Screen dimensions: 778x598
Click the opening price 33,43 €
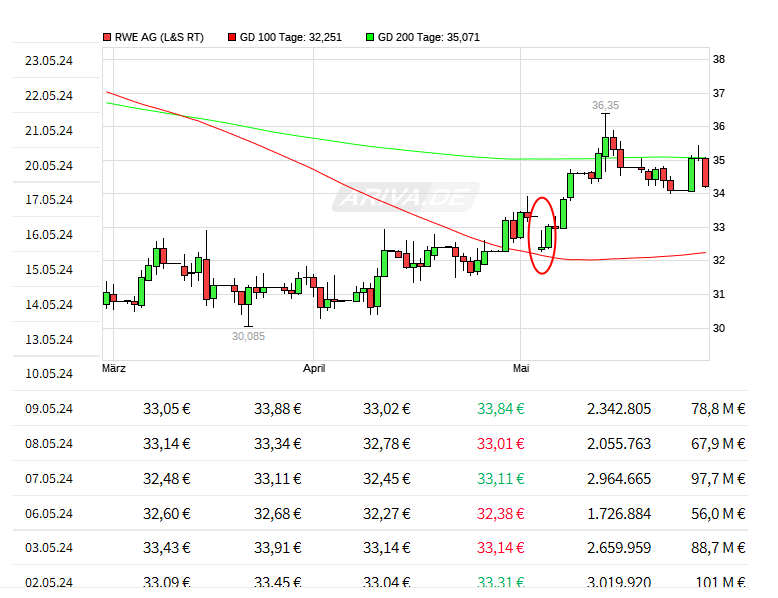167,547
